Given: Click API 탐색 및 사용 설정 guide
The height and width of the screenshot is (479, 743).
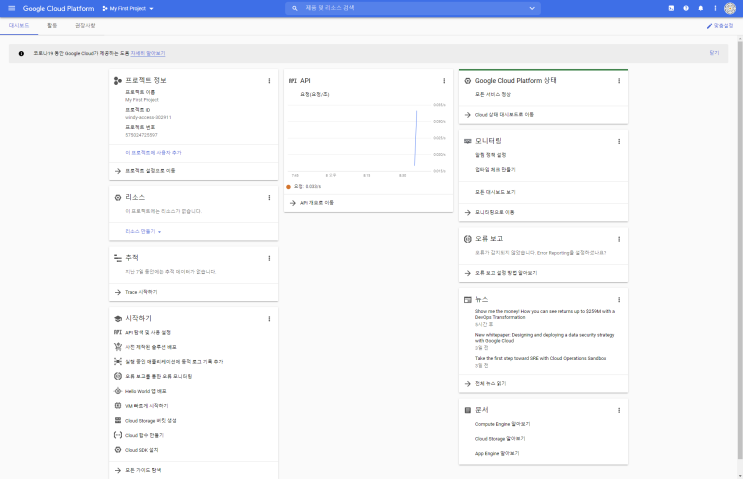Looking at the screenshot, I should pyautogui.click(x=148, y=333).
